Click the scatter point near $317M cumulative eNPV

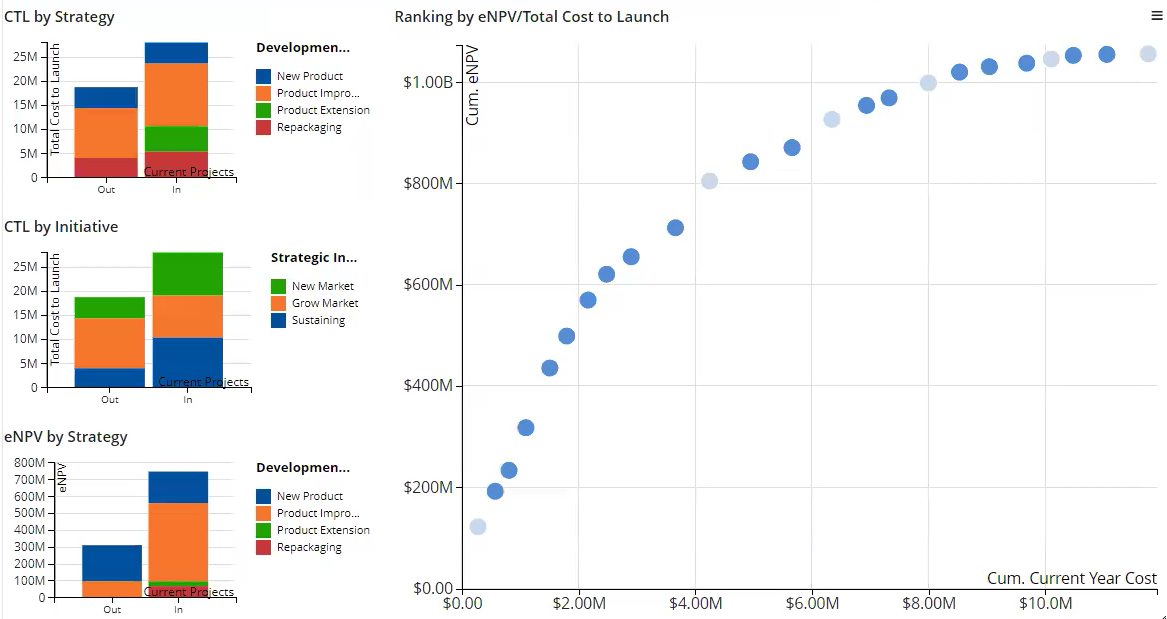pos(525,428)
